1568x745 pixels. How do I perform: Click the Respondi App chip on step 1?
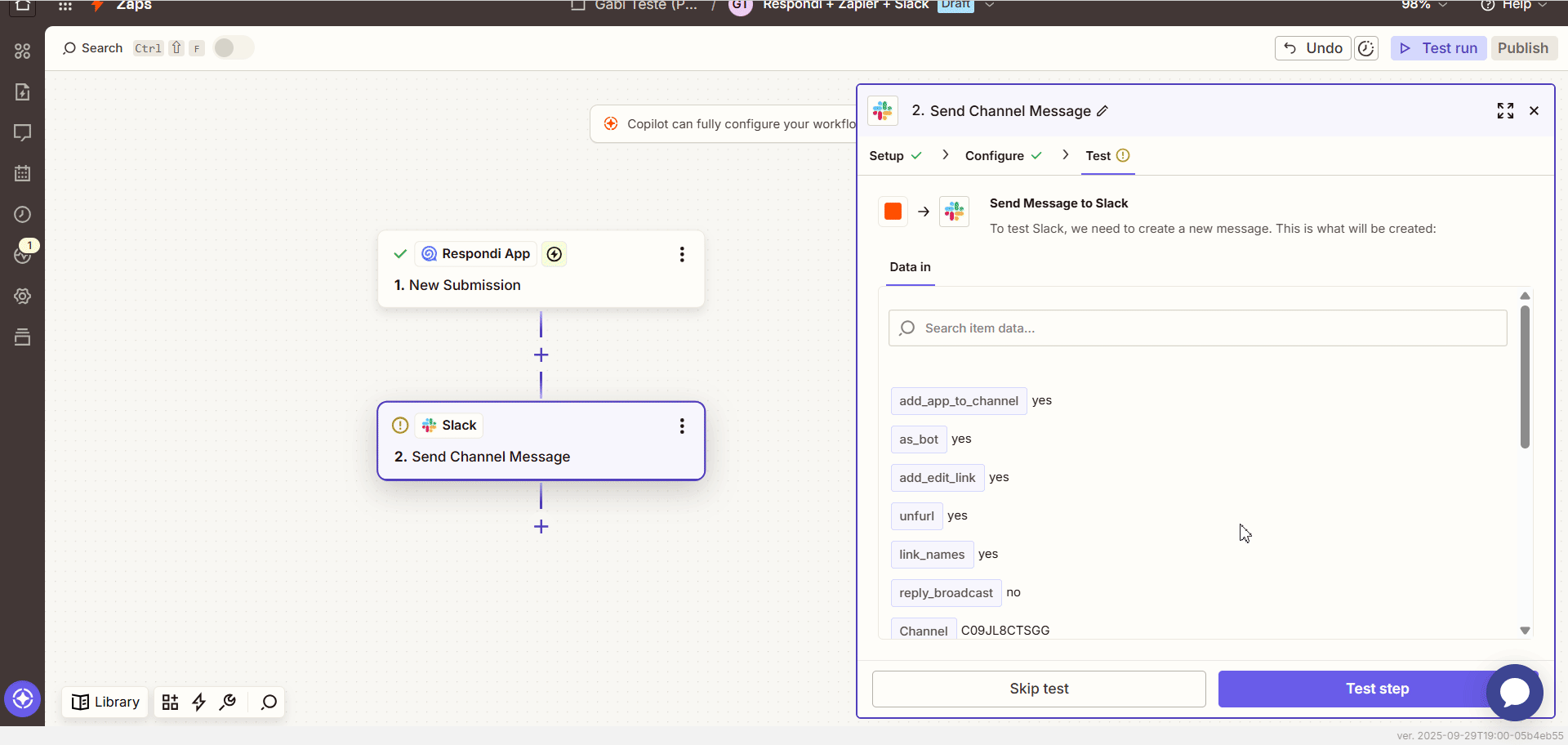click(476, 254)
